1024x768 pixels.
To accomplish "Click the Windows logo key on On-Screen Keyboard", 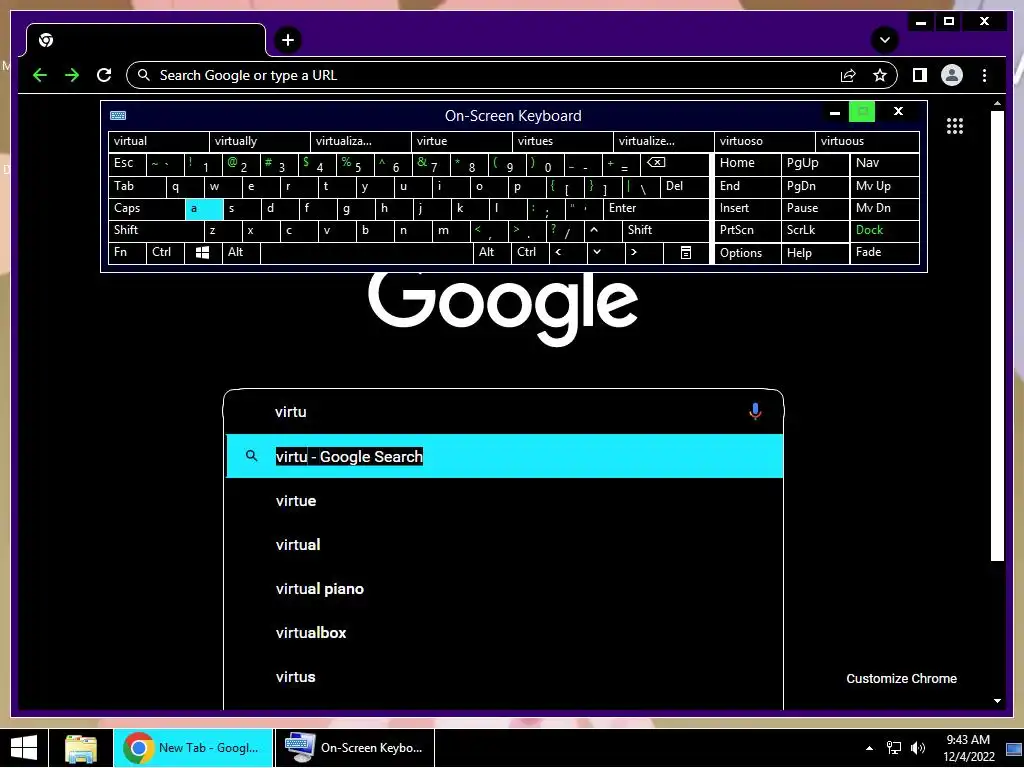I will 202,253.
